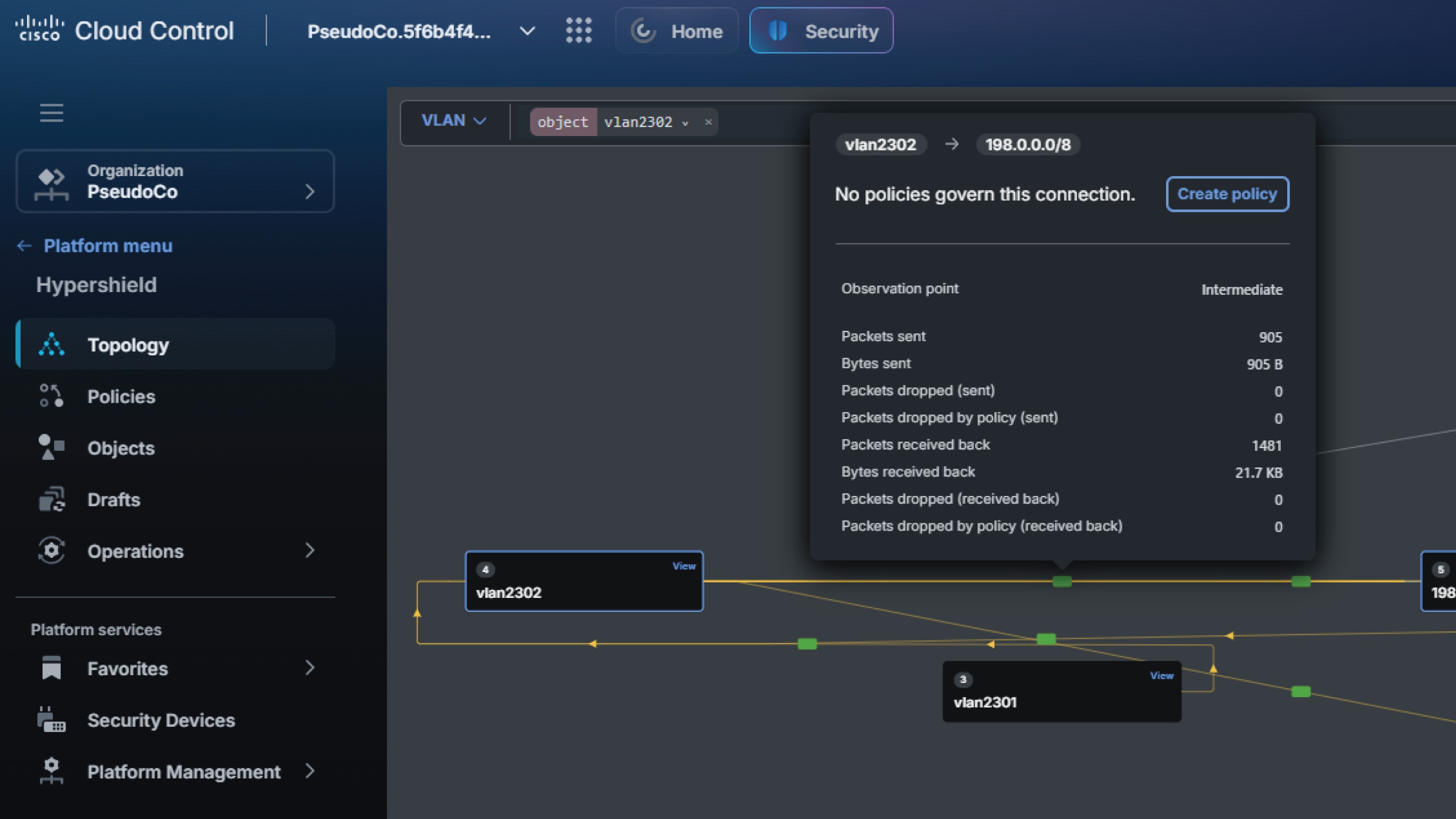Click the object filter tag

coord(563,122)
